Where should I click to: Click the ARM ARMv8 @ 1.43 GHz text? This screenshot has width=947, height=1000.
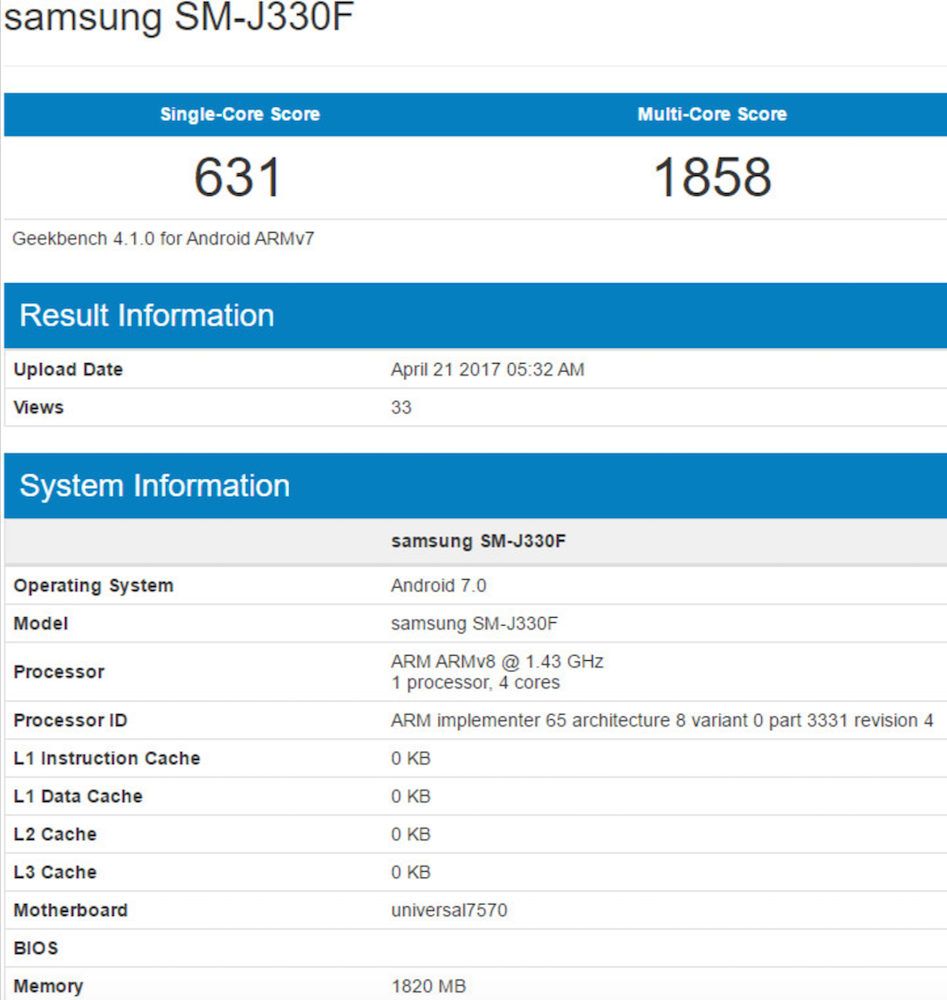[x=497, y=662]
